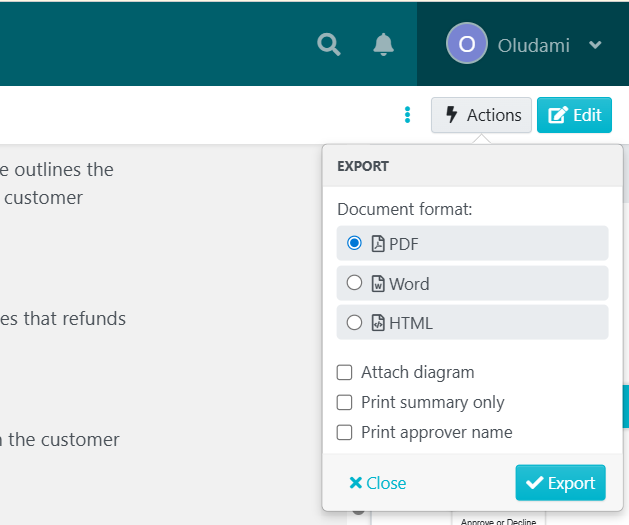This screenshot has height=525, width=629.
Task: Open the three-dot more options menu
Action: point(407,115)
